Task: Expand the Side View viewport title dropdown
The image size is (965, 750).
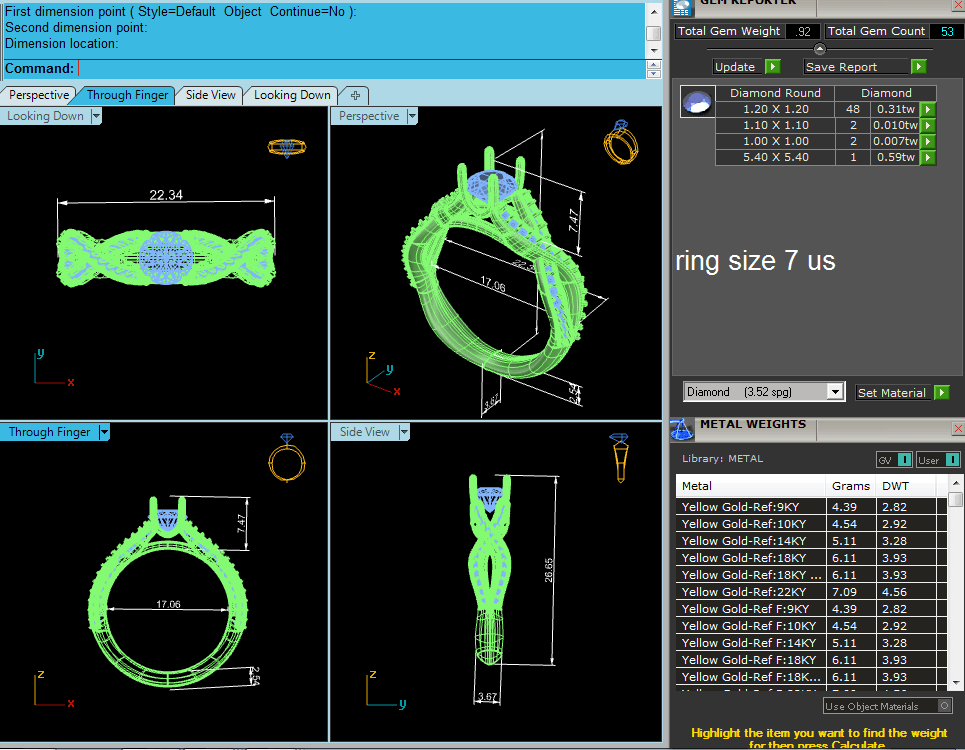Action: [404, 432]
